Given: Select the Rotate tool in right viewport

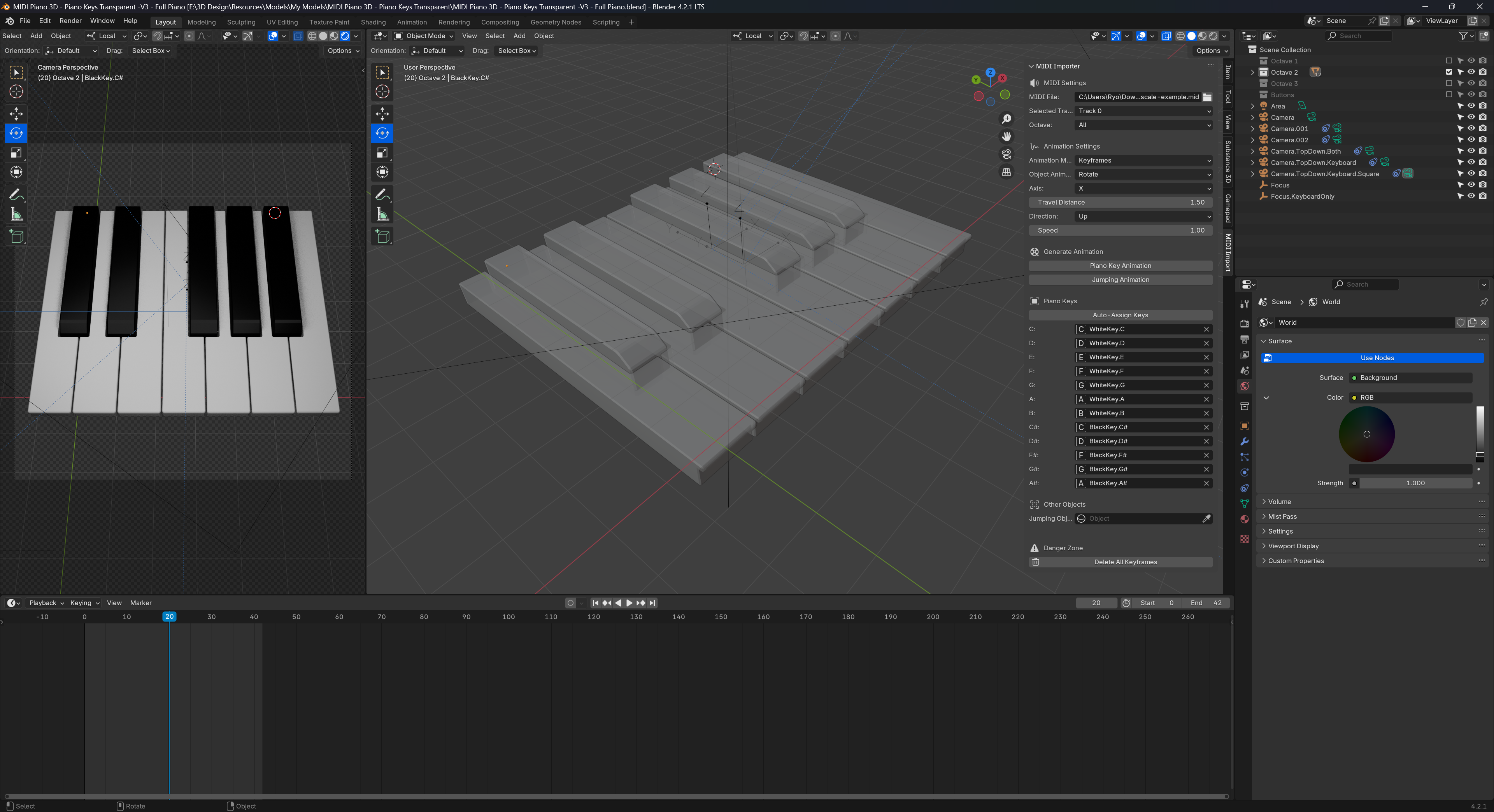Looking at the screenshot, I should pyautogui.click(x=382, y=133).
